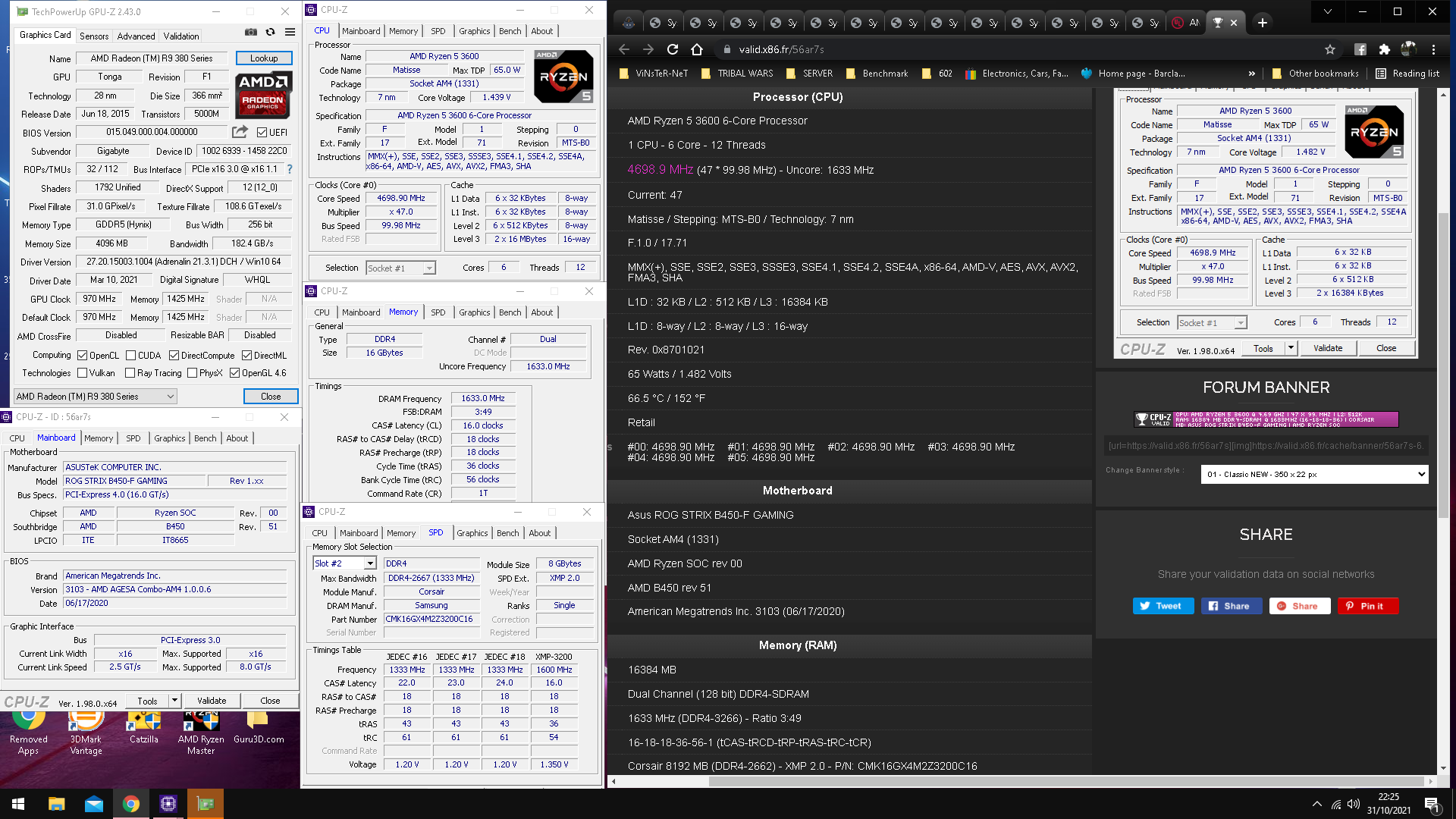
Task: Click the Tweet share button
Action: click(1163, 606)
